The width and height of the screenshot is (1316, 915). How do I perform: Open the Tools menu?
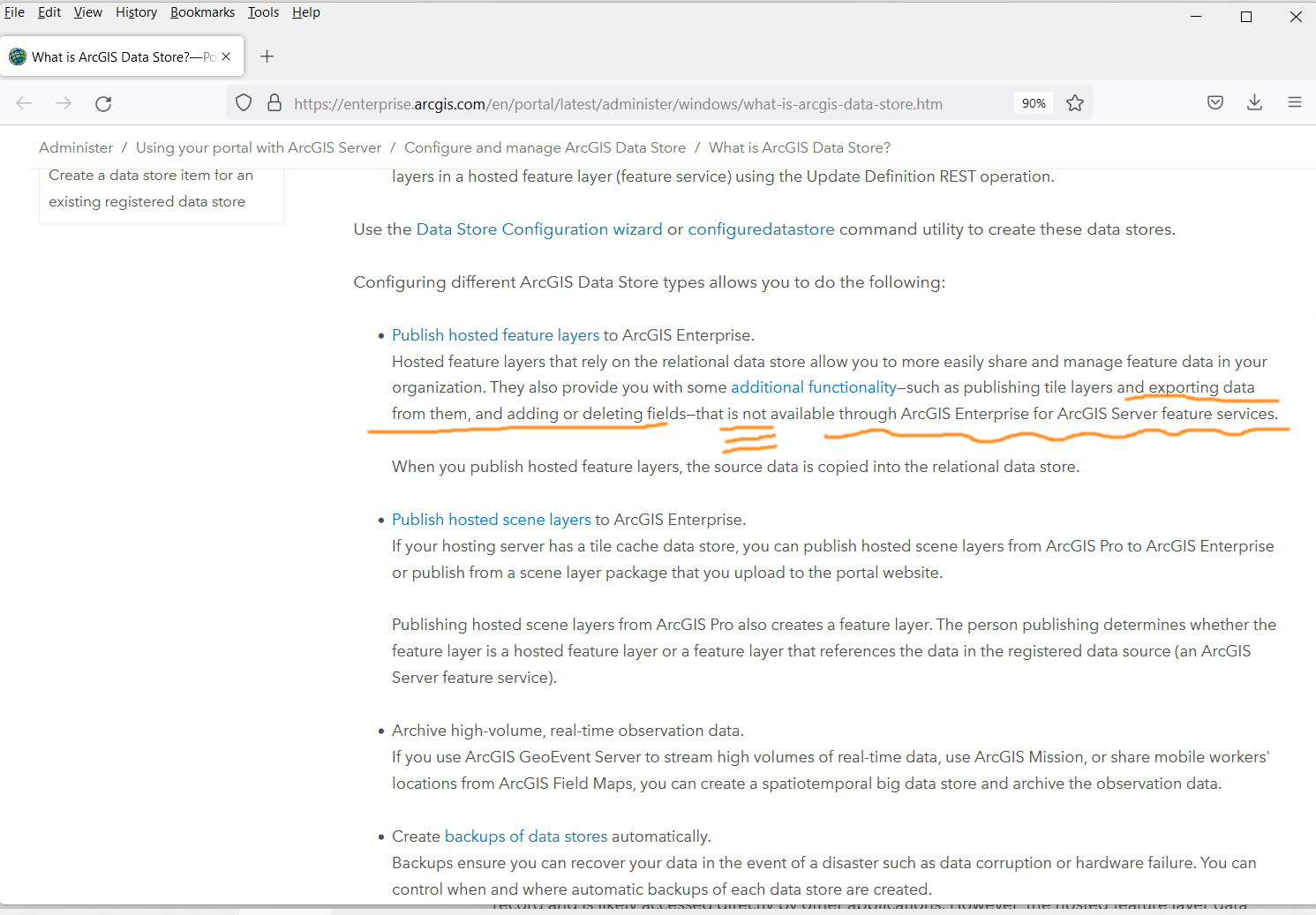[263, 12]
